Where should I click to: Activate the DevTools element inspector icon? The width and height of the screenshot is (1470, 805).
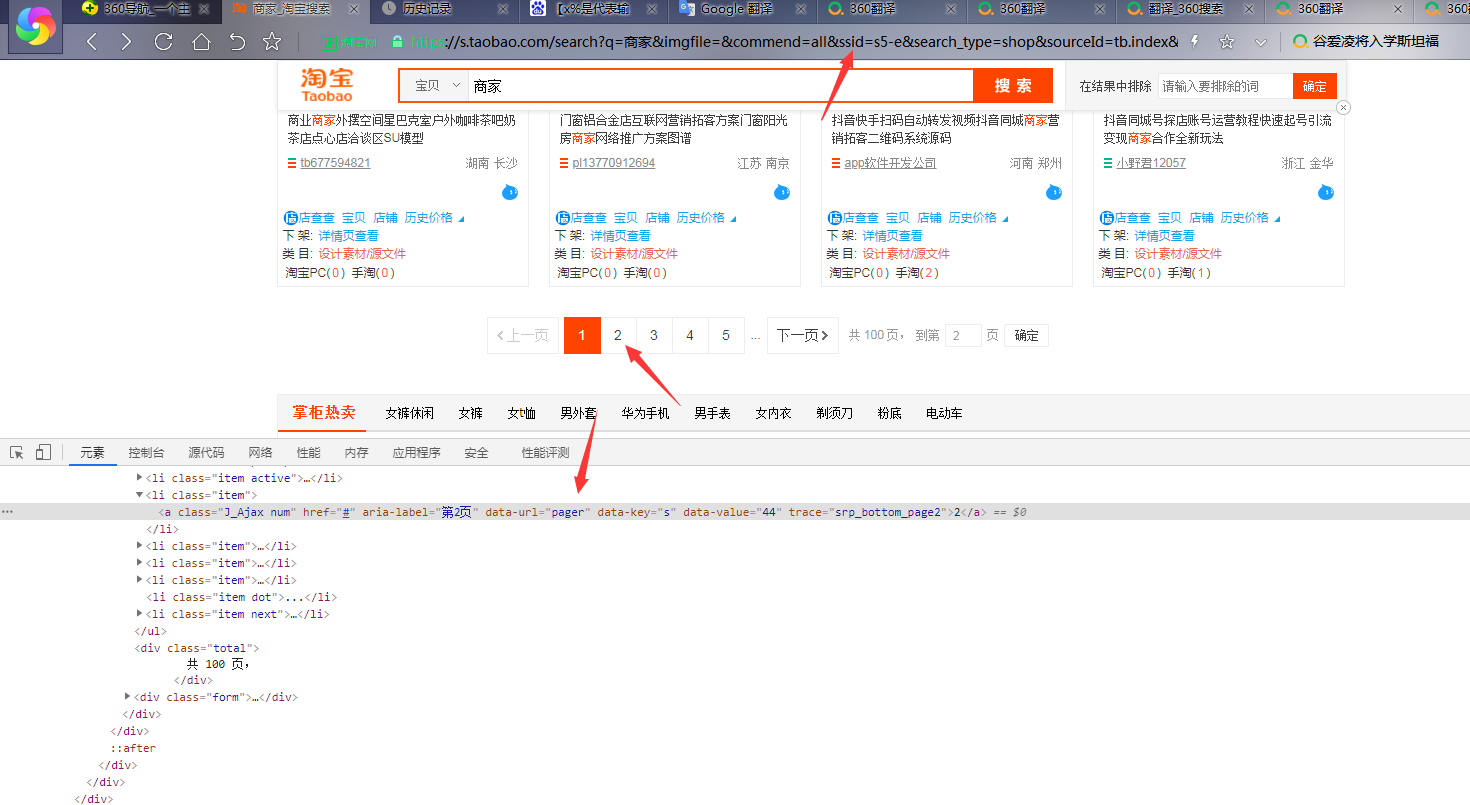tap(17, 453)
